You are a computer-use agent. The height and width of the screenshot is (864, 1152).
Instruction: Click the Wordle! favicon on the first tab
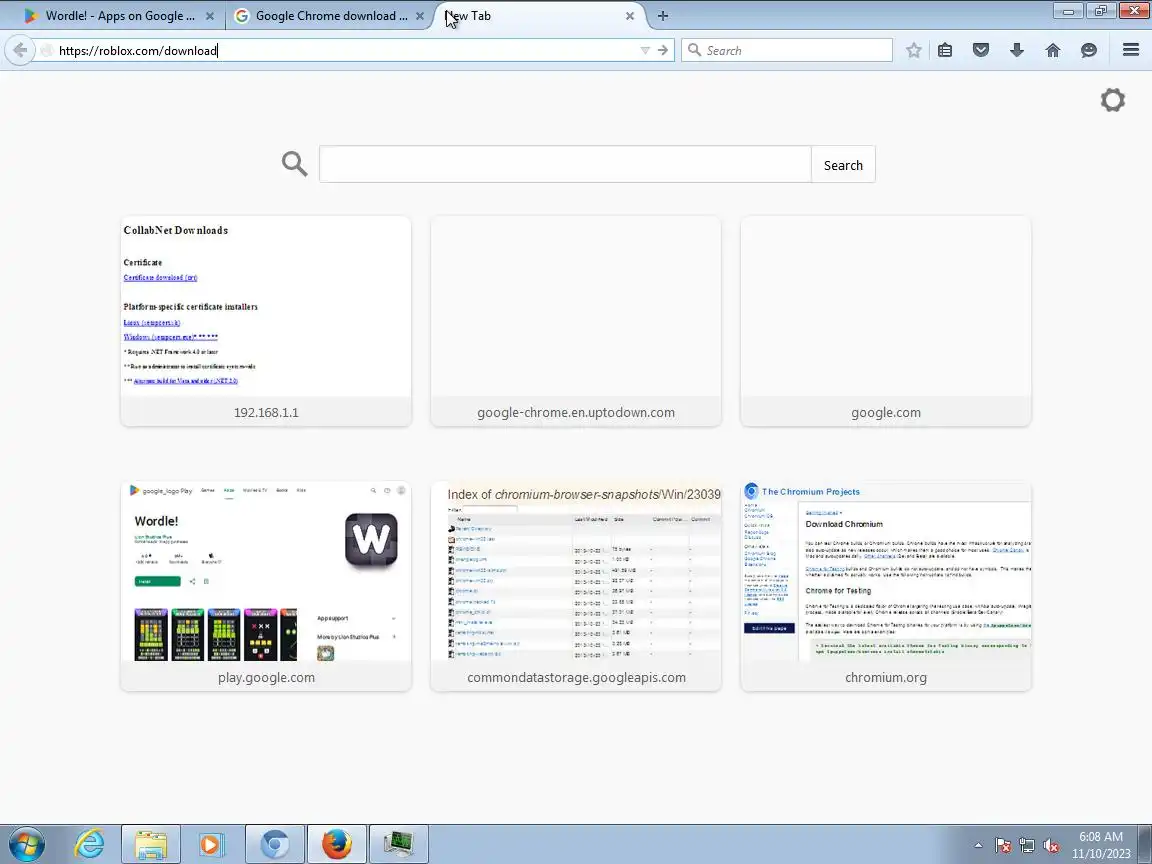tap(31, 15)
